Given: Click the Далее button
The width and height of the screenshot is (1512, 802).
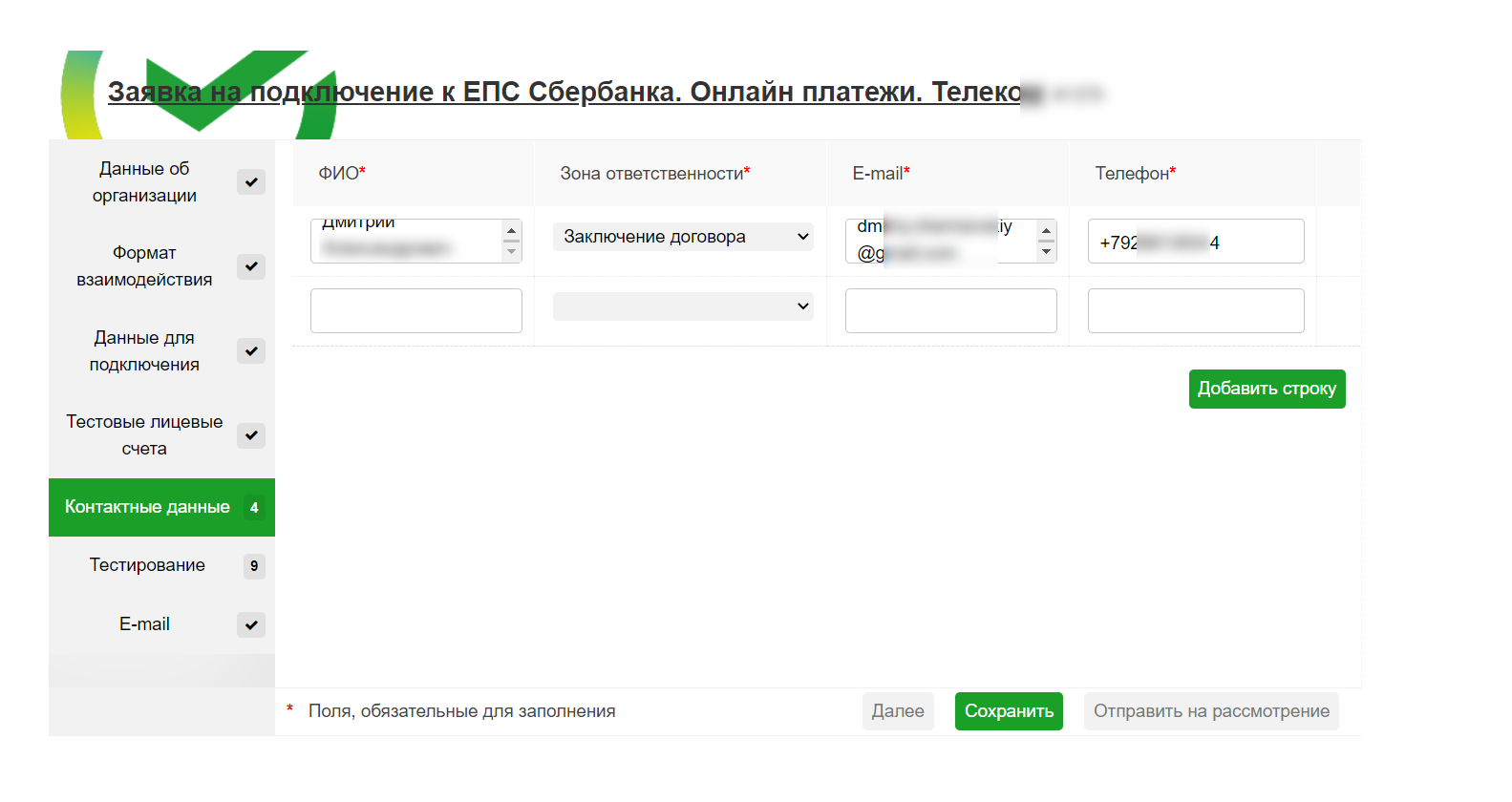Looking at the screenshot, I should point(898,711).
